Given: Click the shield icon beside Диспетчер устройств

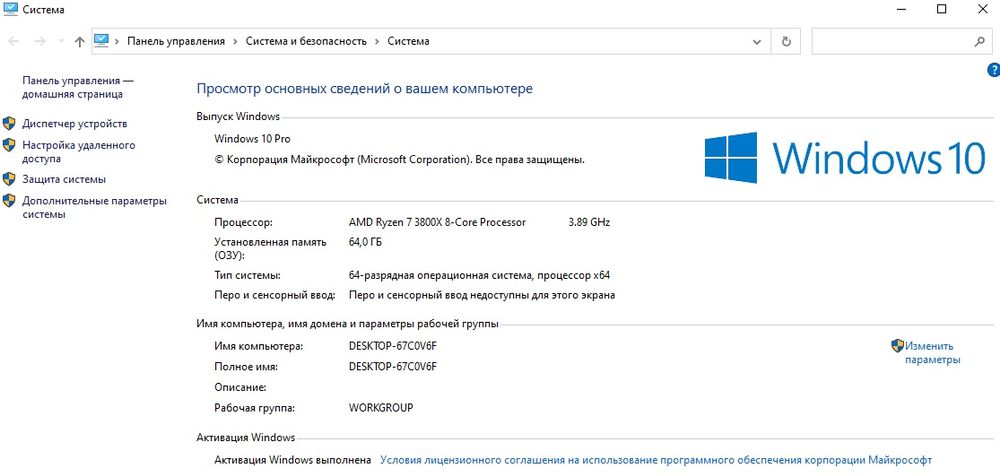Looking at the screenshot, I should tap(9, 124).
